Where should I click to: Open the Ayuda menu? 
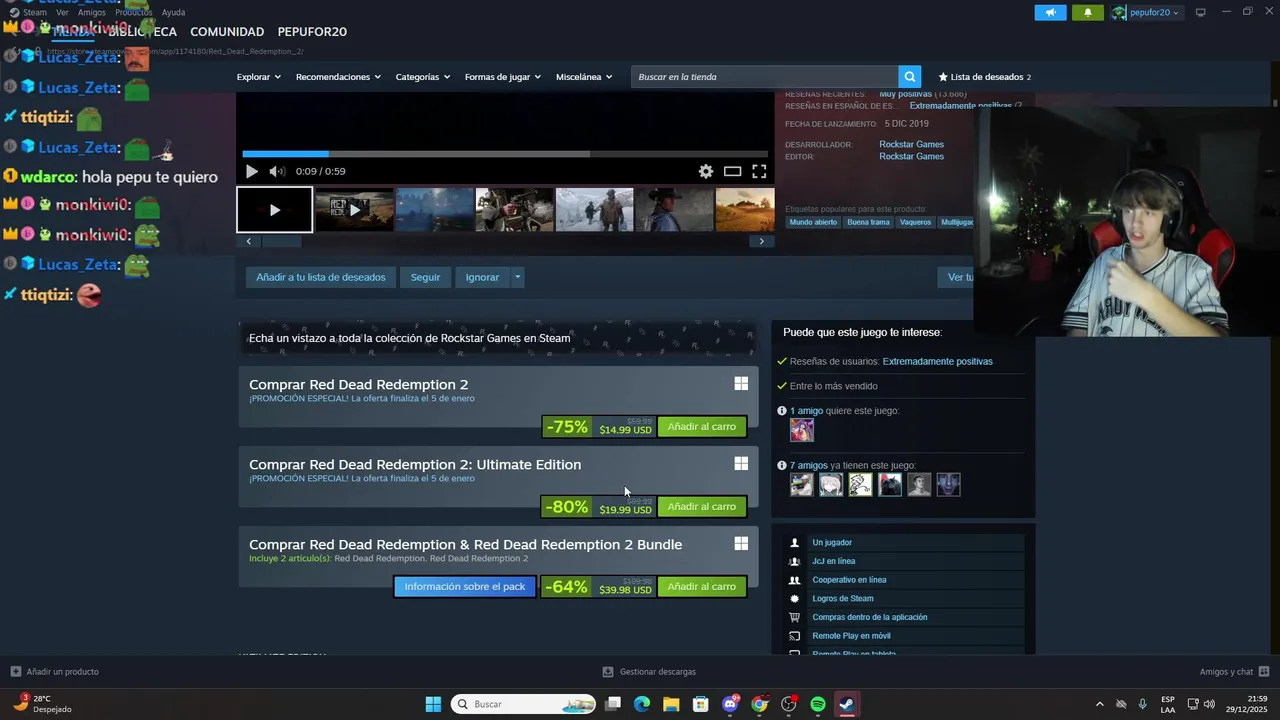point(173,12)
